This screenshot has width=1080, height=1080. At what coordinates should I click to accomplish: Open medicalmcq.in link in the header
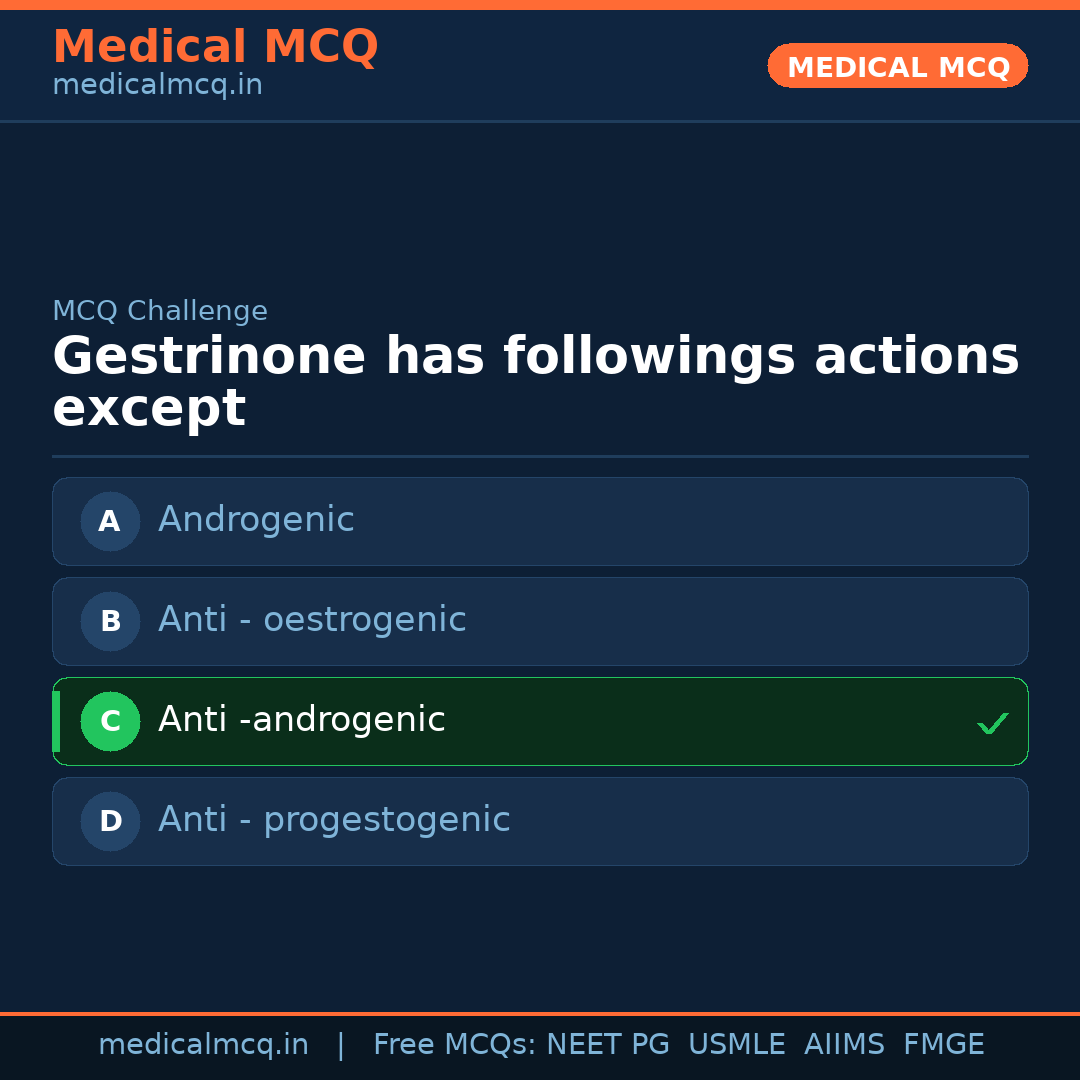pyautogui.click(x=157, y=86)
